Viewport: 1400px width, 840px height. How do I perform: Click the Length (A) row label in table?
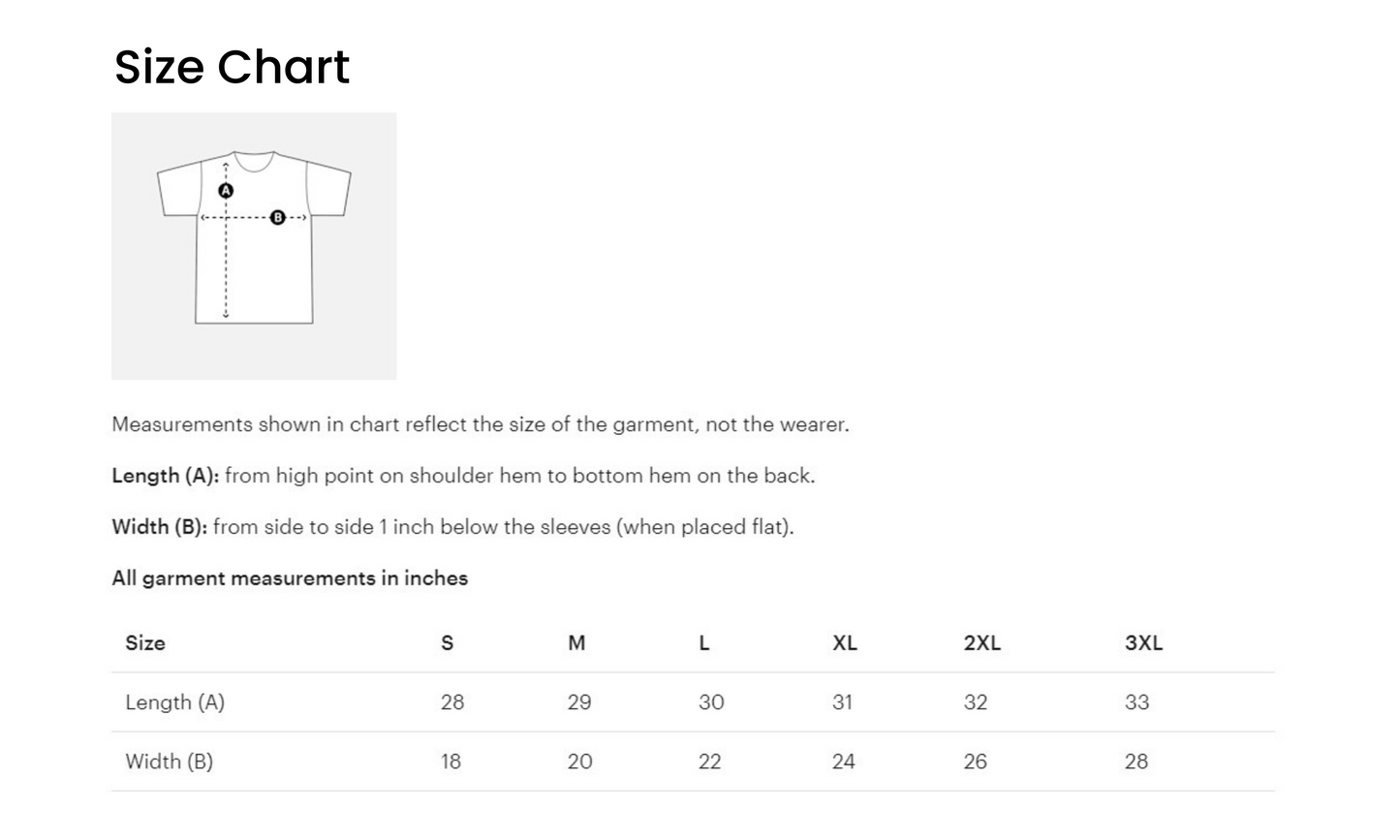click(174, 702)
